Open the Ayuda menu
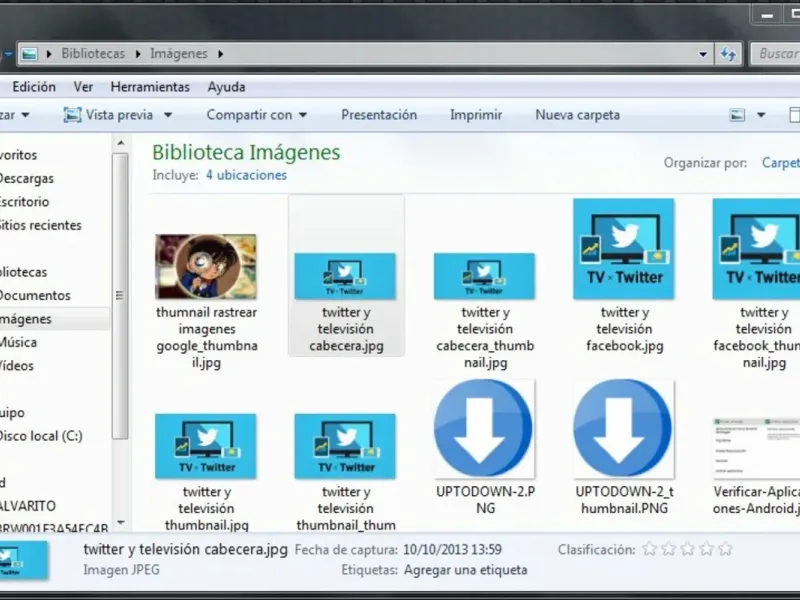Viewport: 800px width, 600px height. click(x=227, y=87)
